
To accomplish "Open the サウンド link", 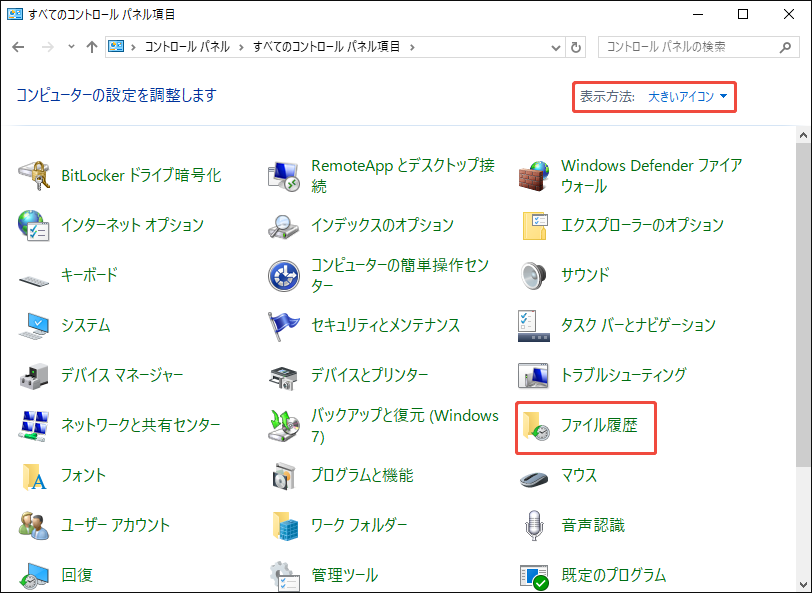I will [x=585, y=275].
